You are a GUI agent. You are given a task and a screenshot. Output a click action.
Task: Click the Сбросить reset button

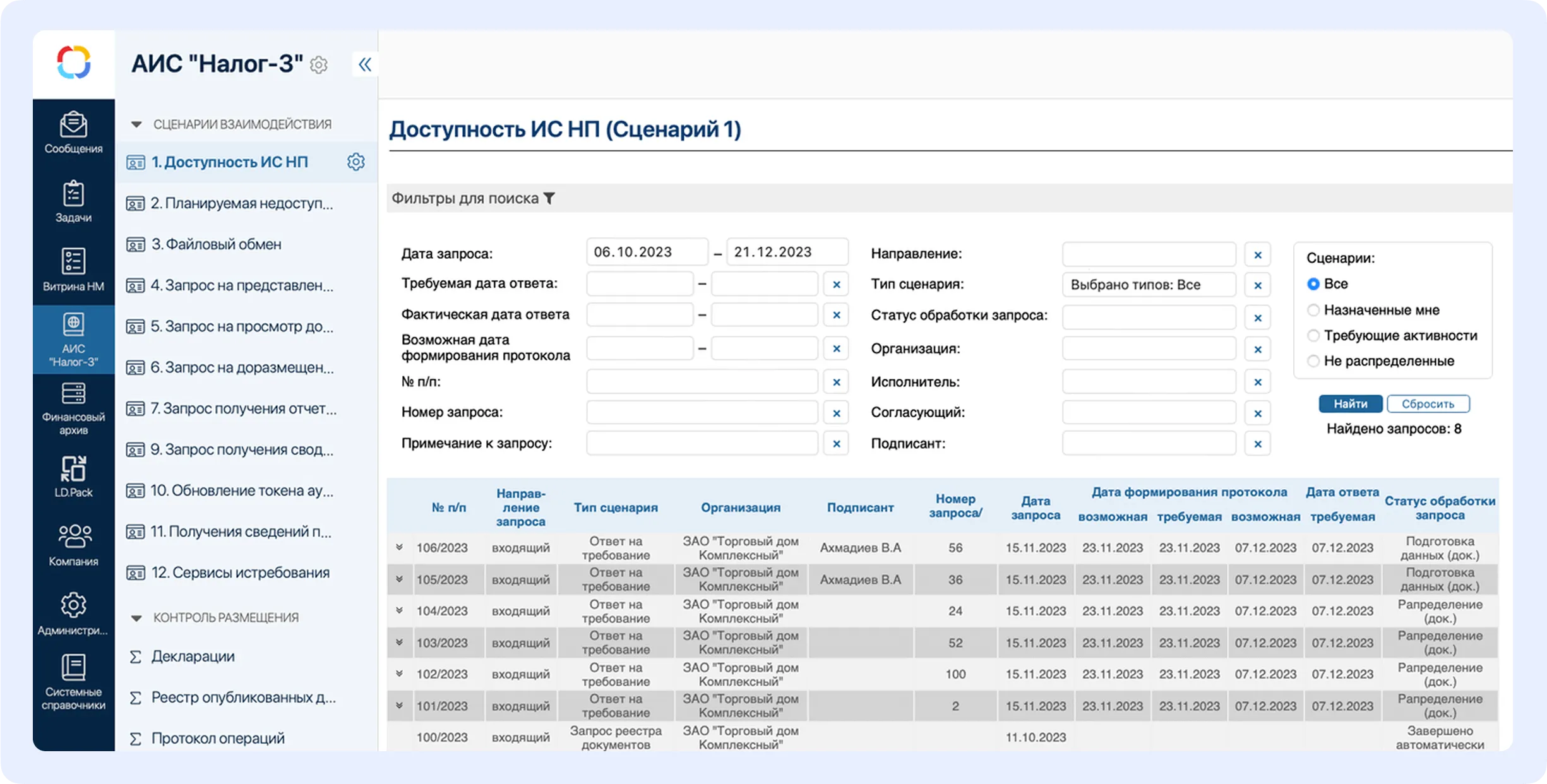pyautogui.click(x=1428, y=403)
